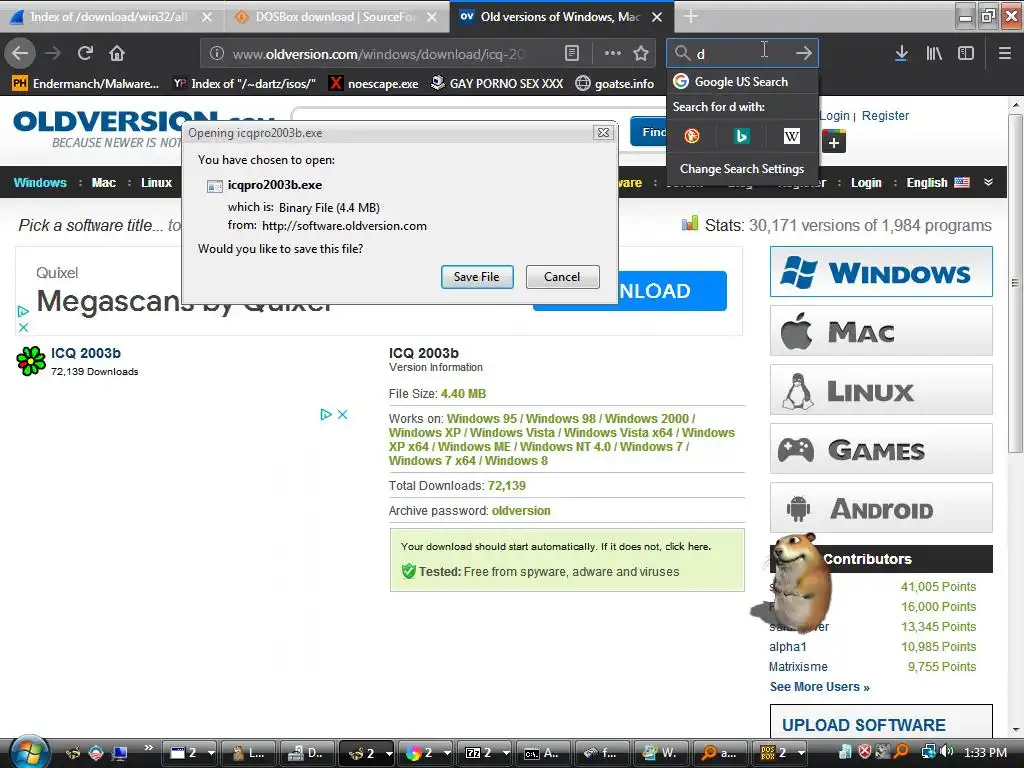This screenshot has width=1024, height=768.
Task: Click the ICQ flower icon
Action: pos(31,361)
